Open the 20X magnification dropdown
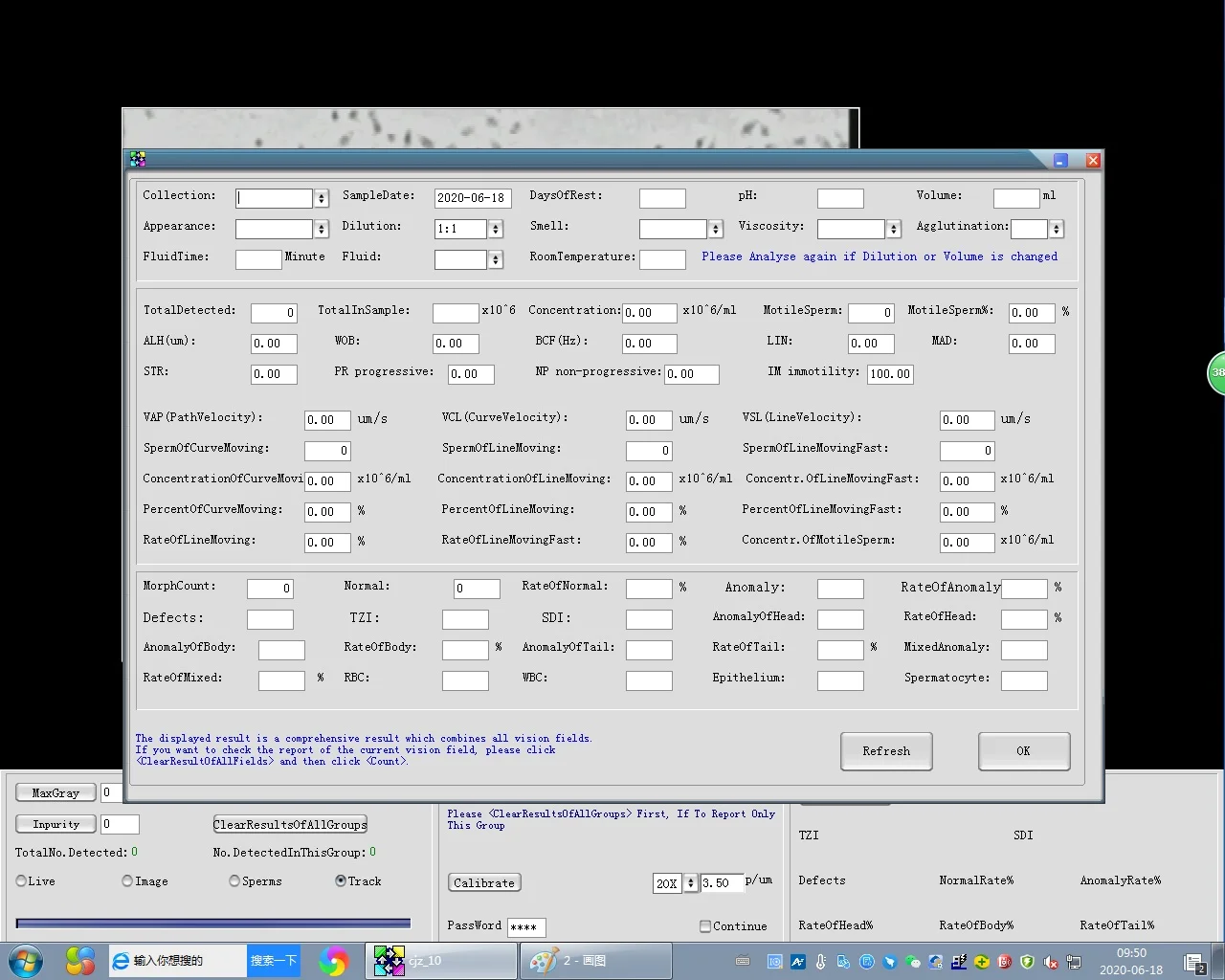 pyautogui.click(x=690, y=883)
